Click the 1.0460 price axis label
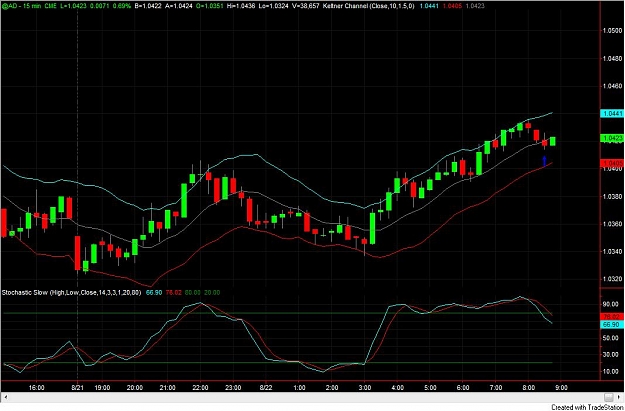 (x=612, y=86)
